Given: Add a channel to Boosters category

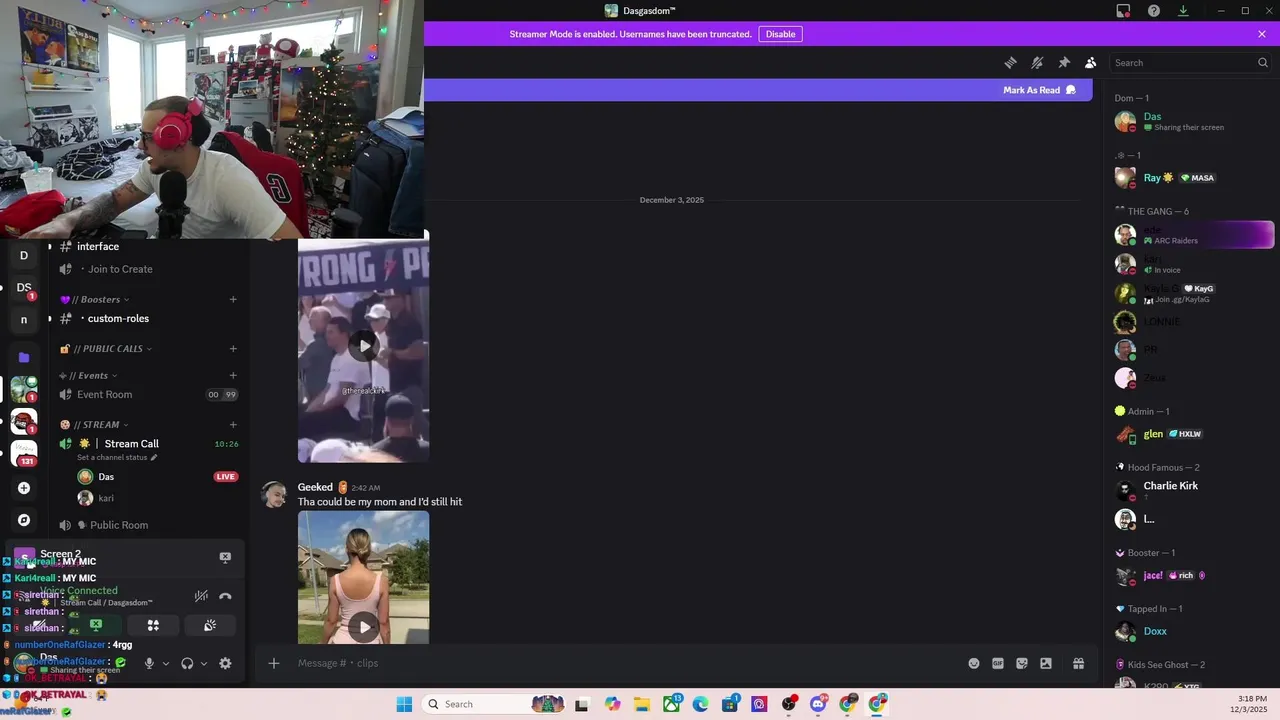Looking at the screenshot, I should pyautogui.click(x=233, y=299).
